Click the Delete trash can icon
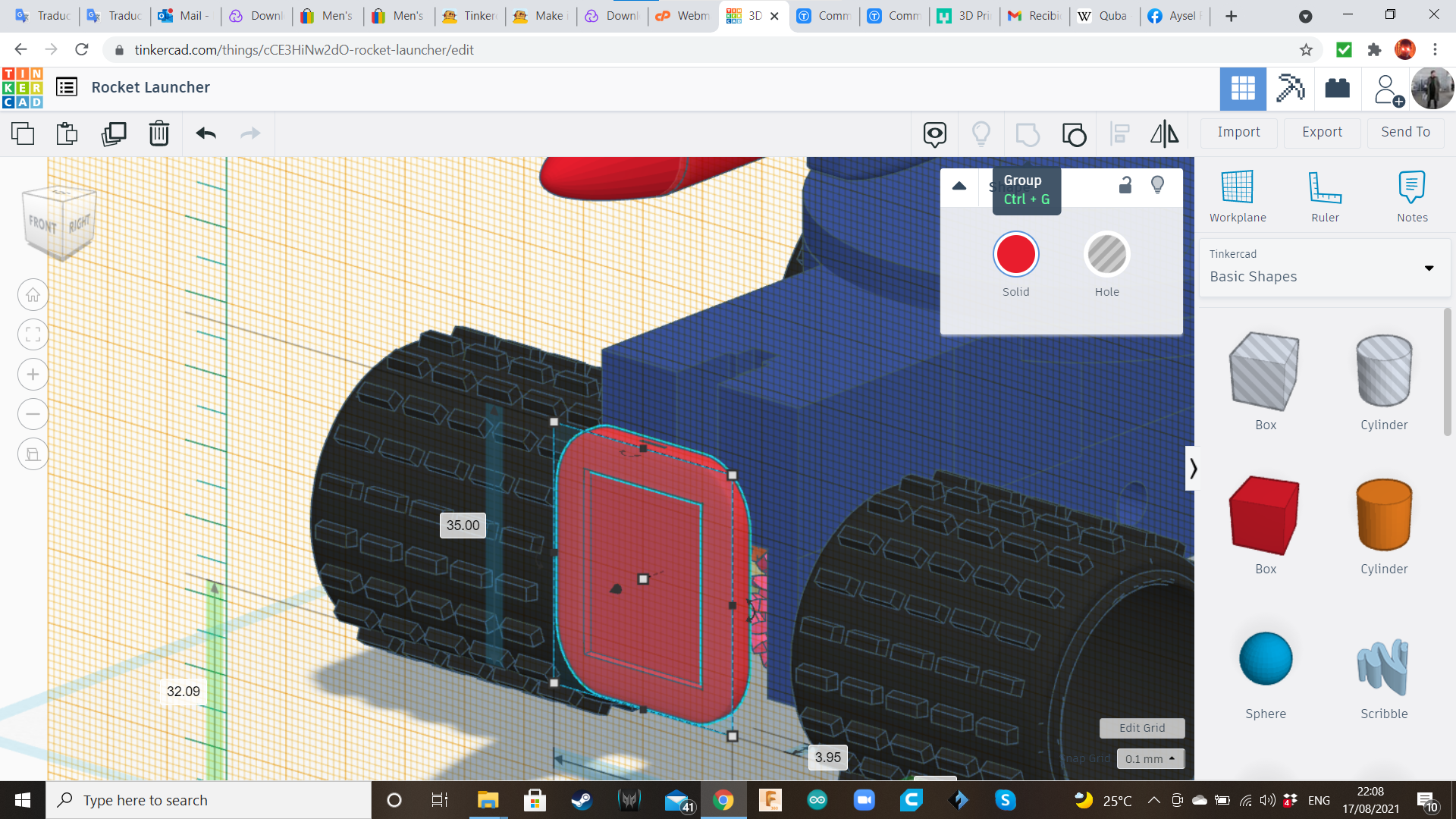The image size is (1456, 819). click(x=158, y=134)
